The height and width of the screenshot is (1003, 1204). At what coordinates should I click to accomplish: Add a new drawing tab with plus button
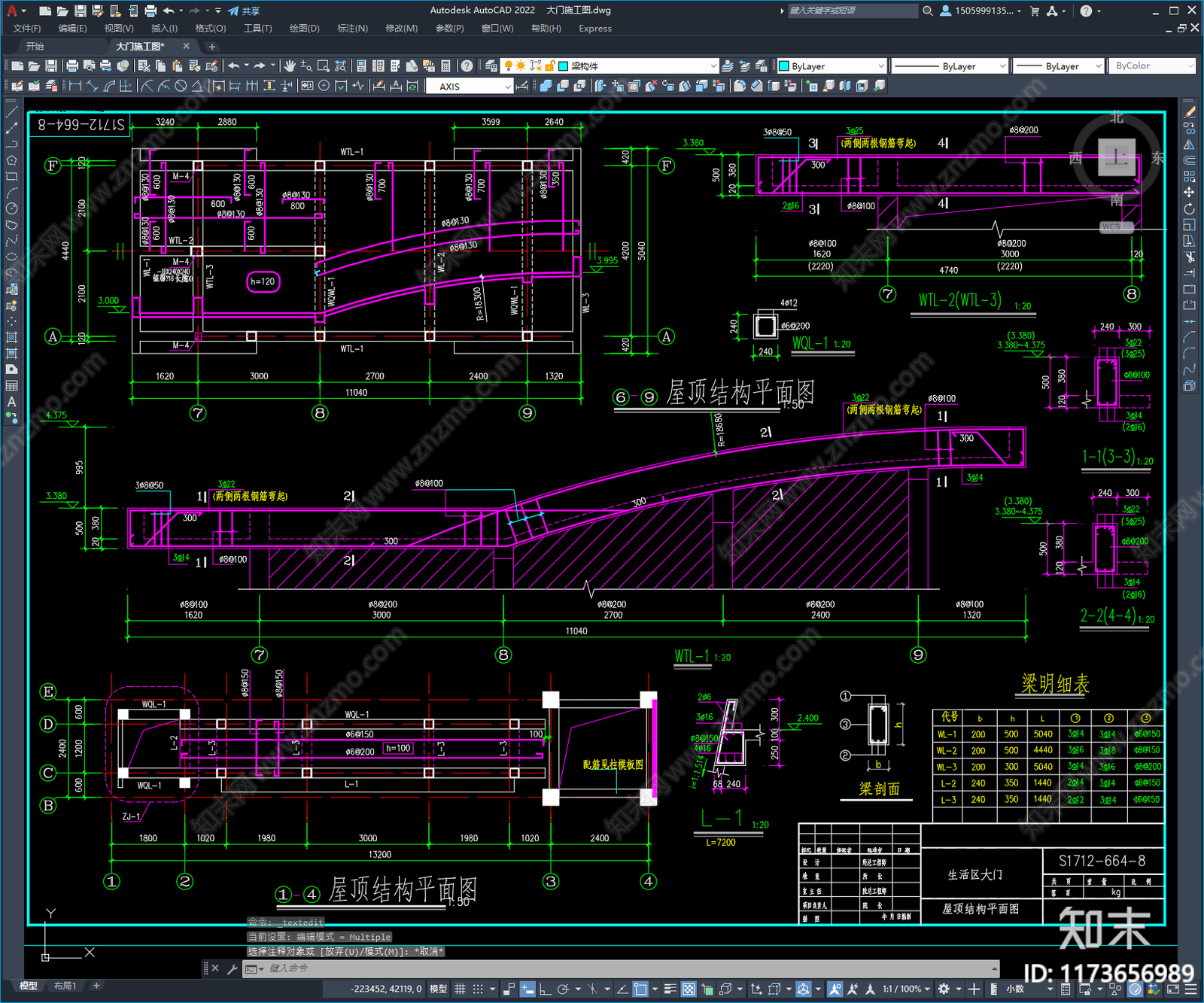[x=211, y=47]
